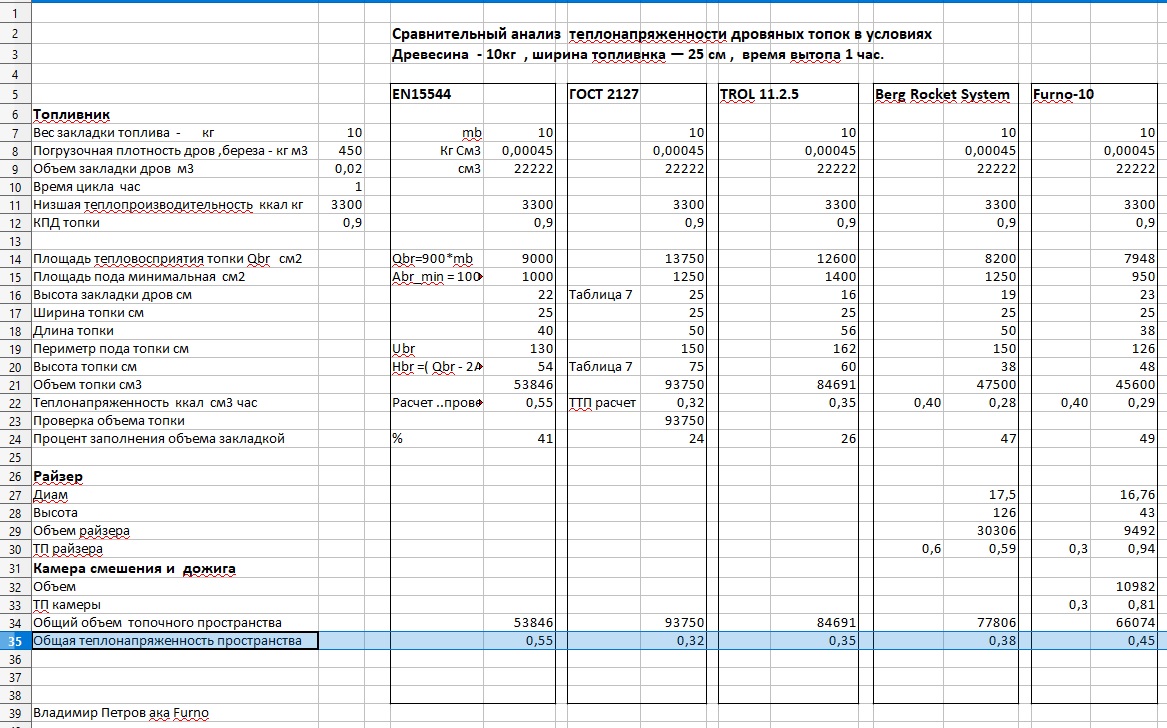Viewport: 1167px width, 728px height.
Task: Select the cell with value 450
Action: click(x=348, y=151)
